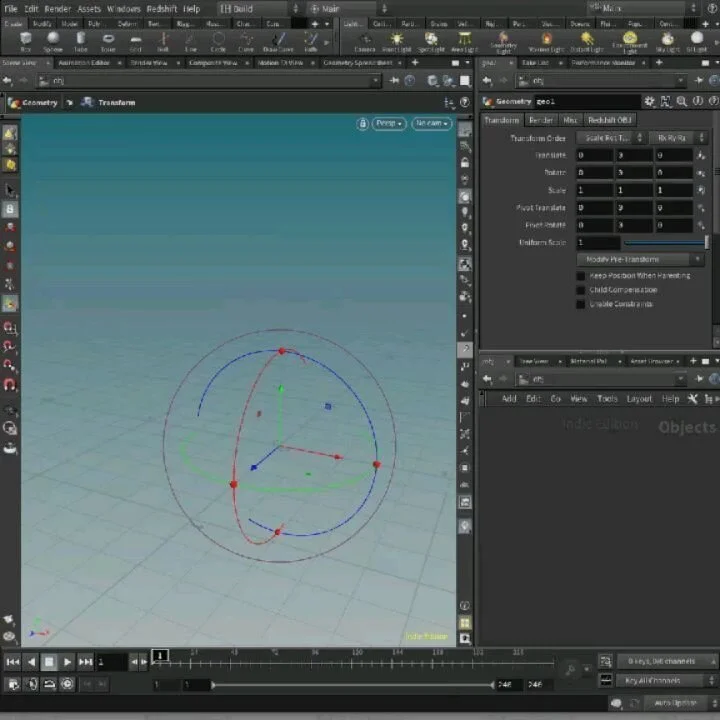This screenshot has height=720, width=720.
Task: Add a Camera from the shelf
Action: pos(365,41)
